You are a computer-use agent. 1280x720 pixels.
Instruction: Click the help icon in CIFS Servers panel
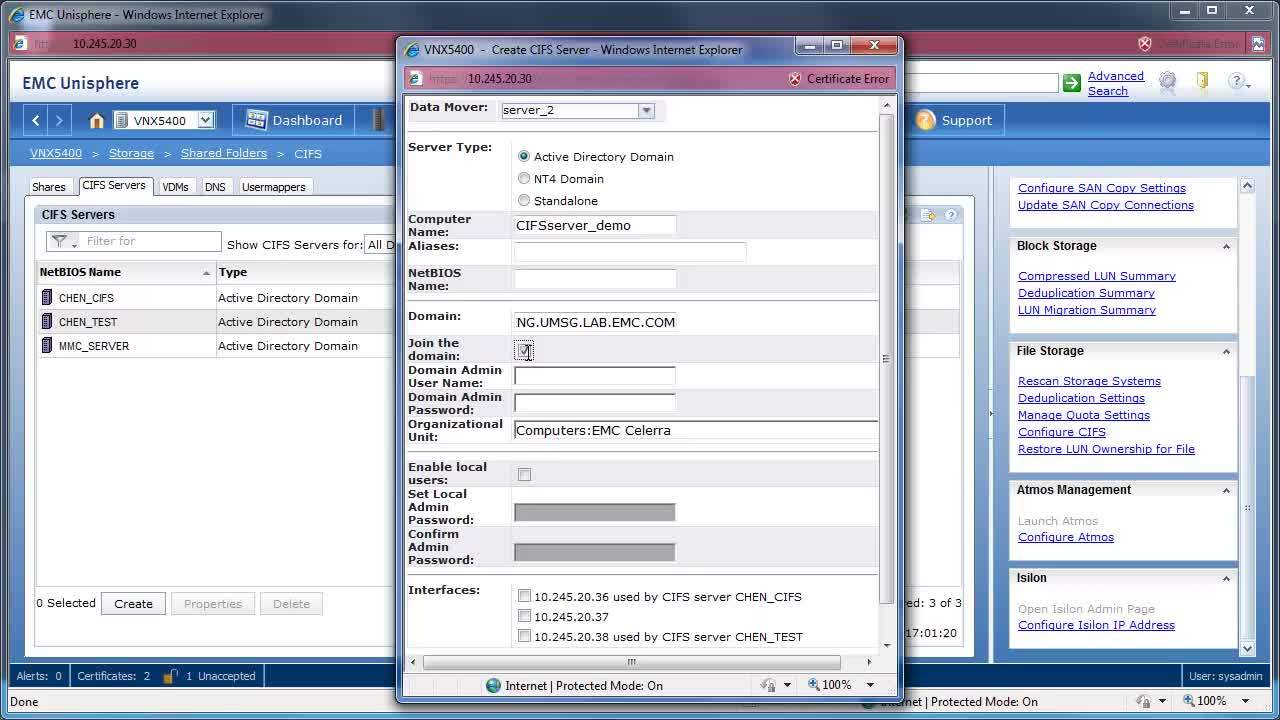pyautogui.click(x=951, y=215)
